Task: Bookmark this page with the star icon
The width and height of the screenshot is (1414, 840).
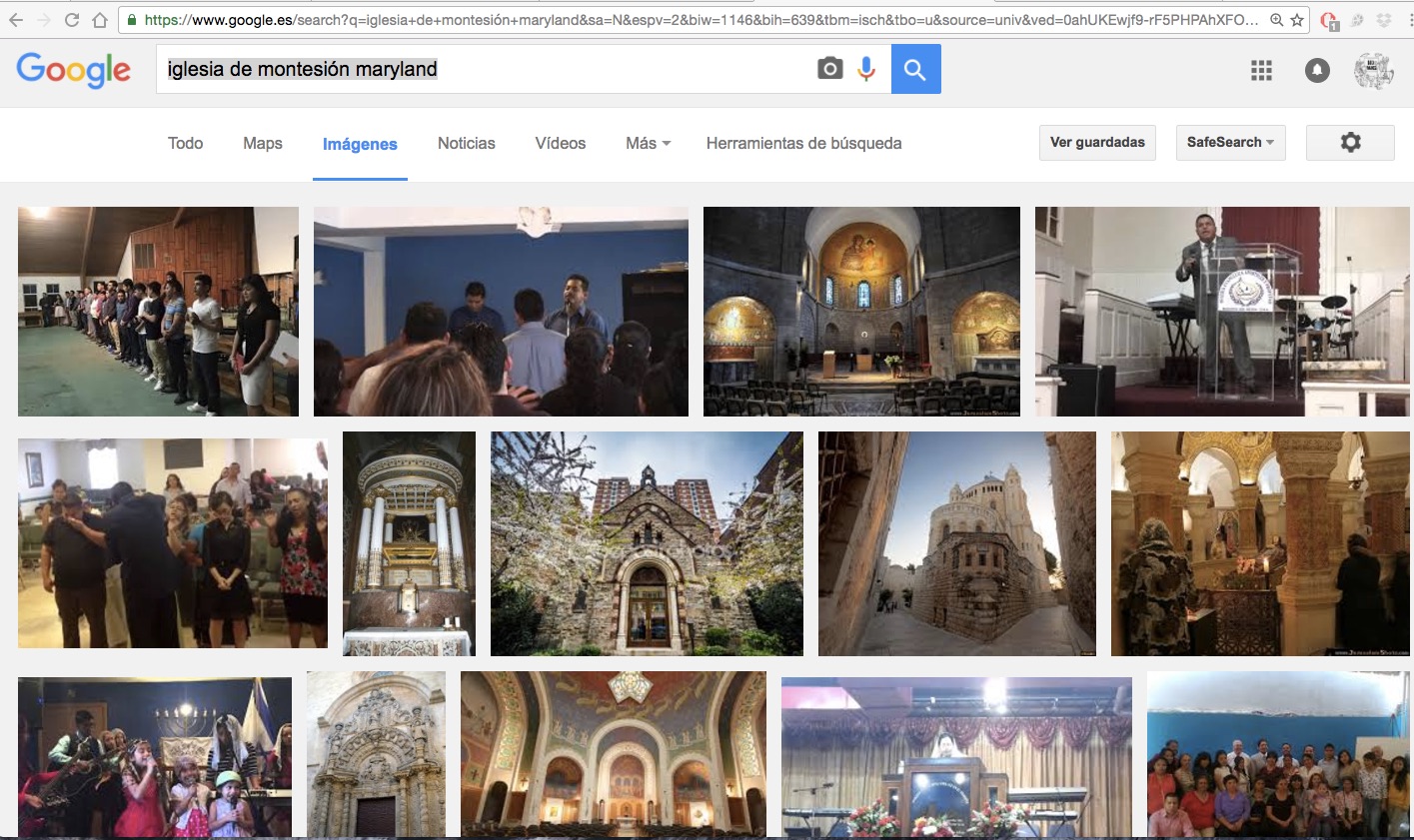Action: [1297, 20]
